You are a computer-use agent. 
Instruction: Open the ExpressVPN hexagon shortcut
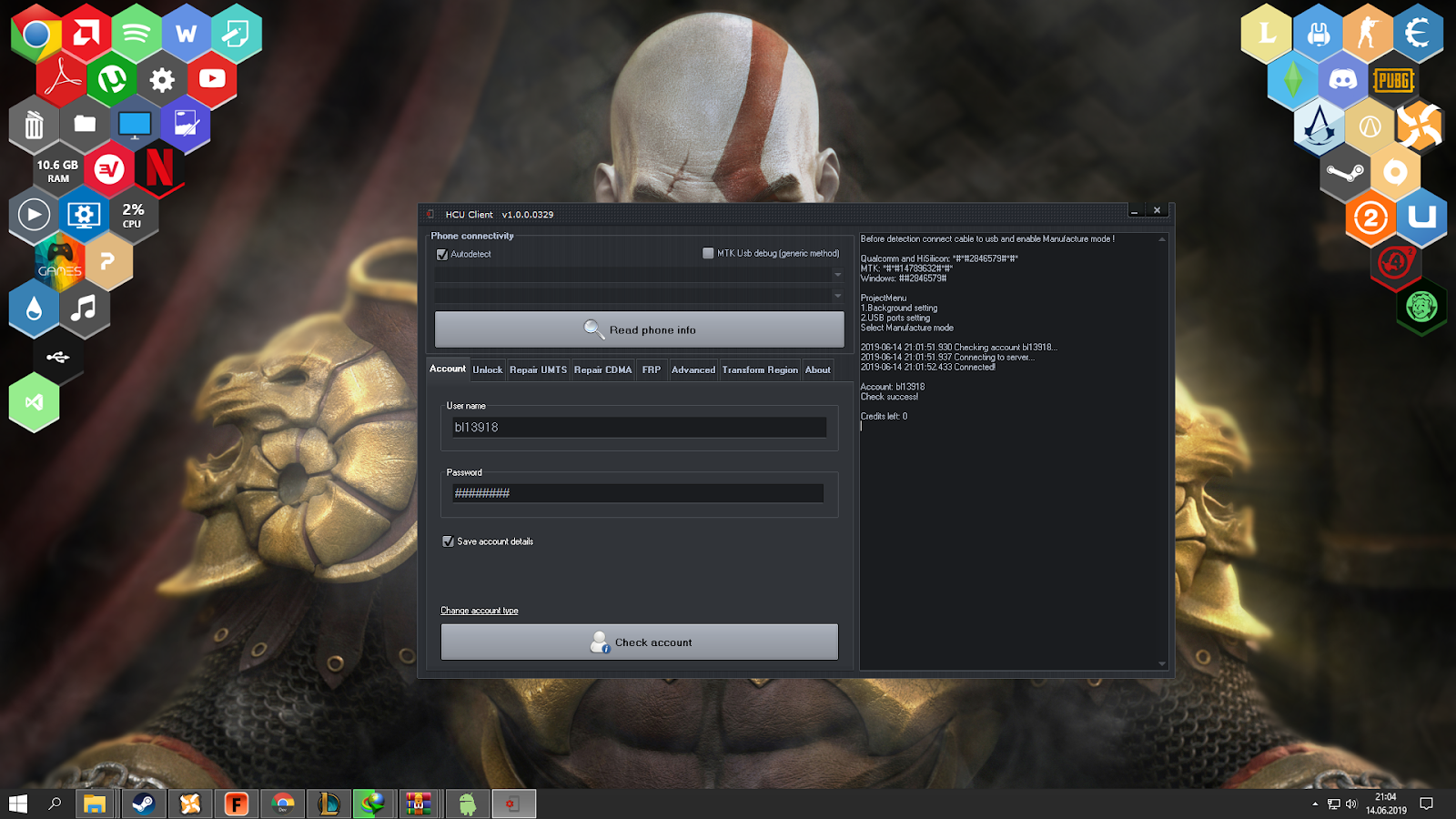click(110, 167)
